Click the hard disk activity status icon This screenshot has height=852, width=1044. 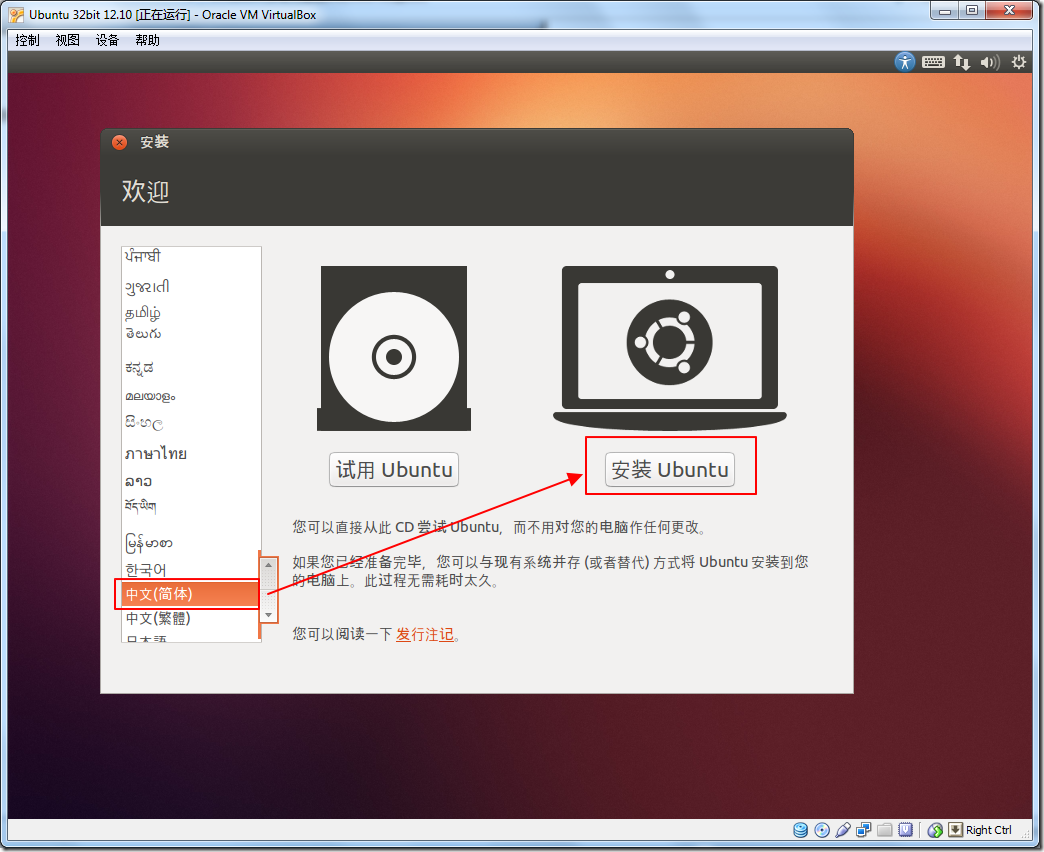pos(801,829)
